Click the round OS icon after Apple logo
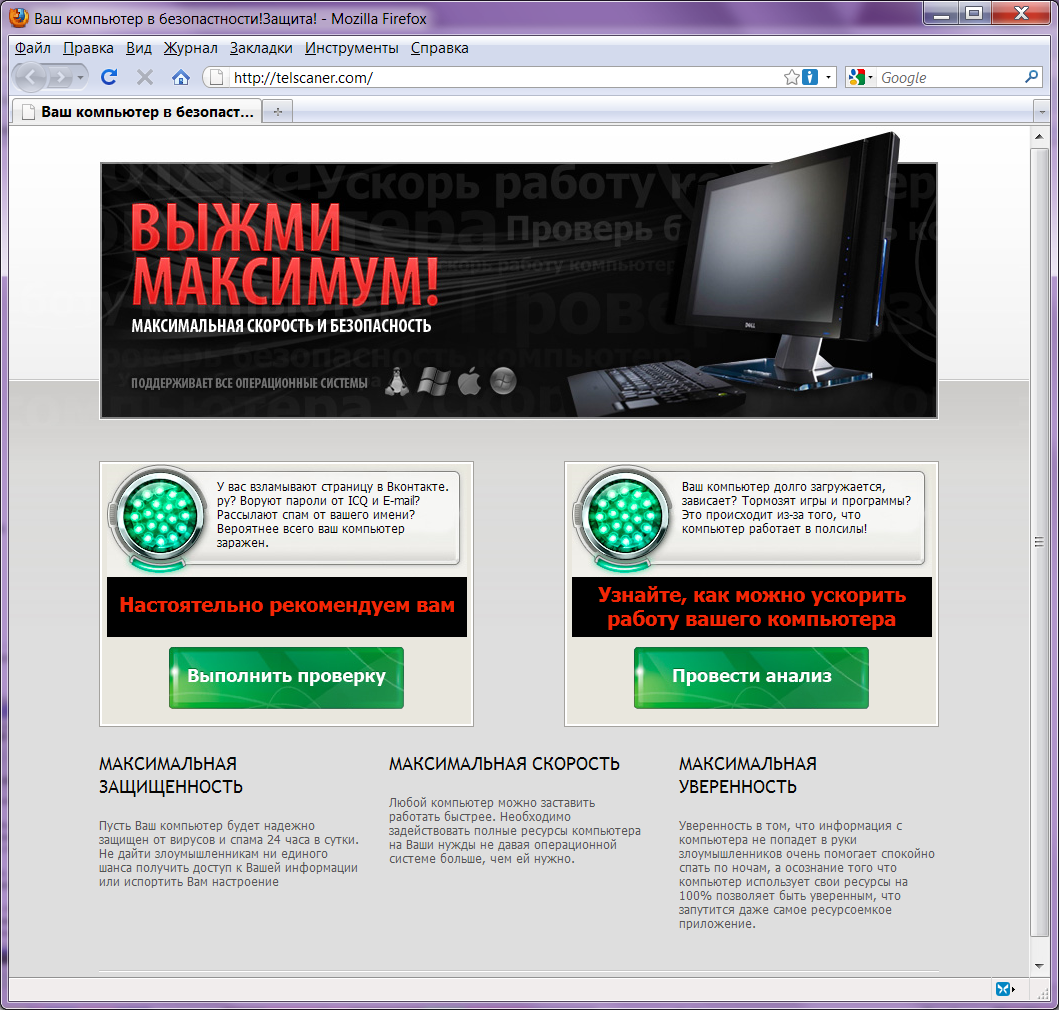 pos(503,381)
